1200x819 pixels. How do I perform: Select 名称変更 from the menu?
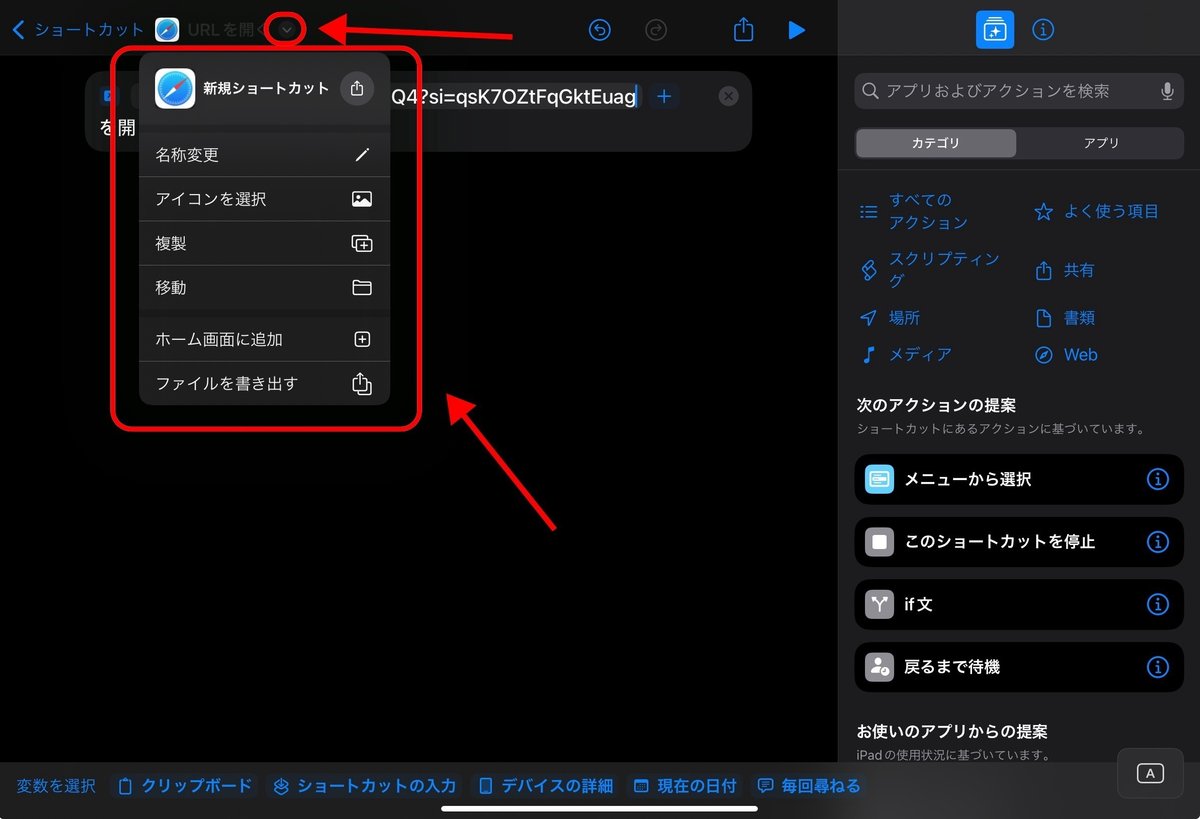(264, 155)
